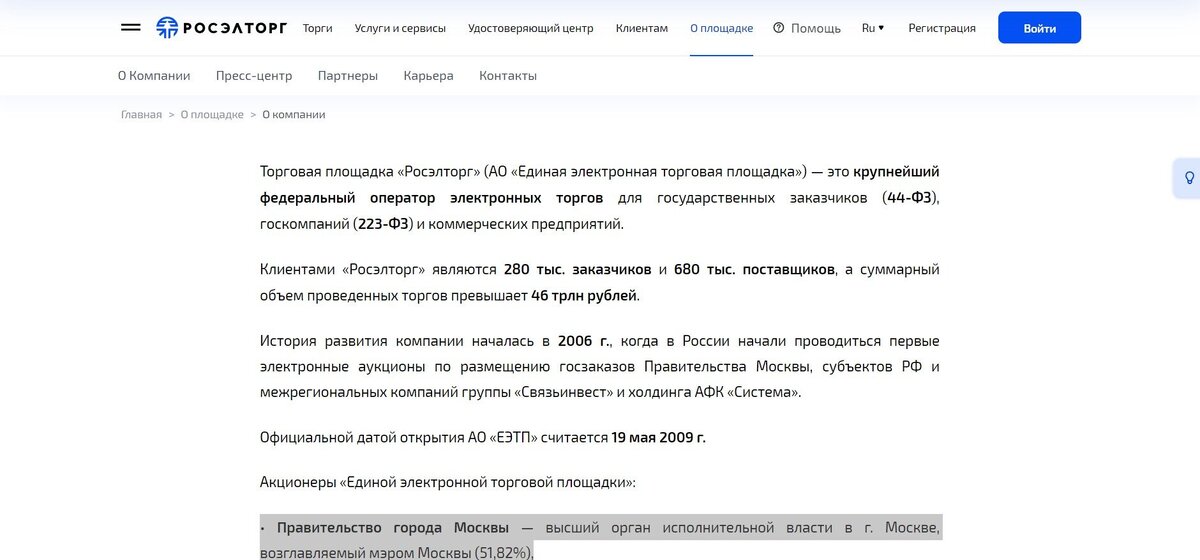
Task: Go to О площадке breadcrumb
Action: [212, 115]
